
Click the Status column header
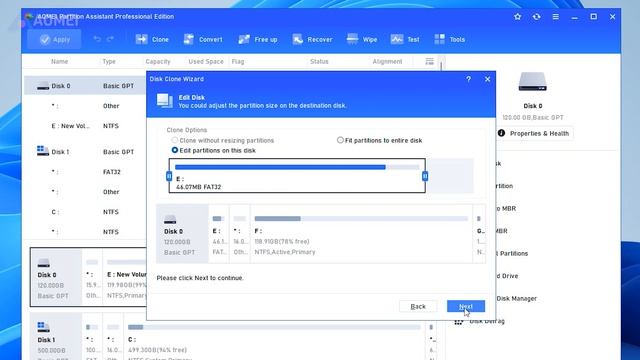[x=319, y=62]
